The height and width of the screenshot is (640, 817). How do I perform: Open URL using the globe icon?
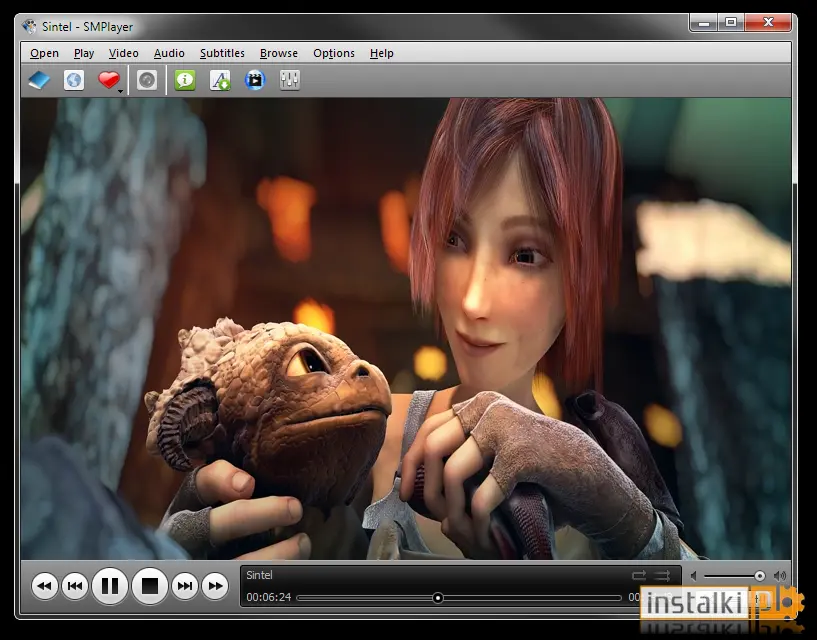73,80
